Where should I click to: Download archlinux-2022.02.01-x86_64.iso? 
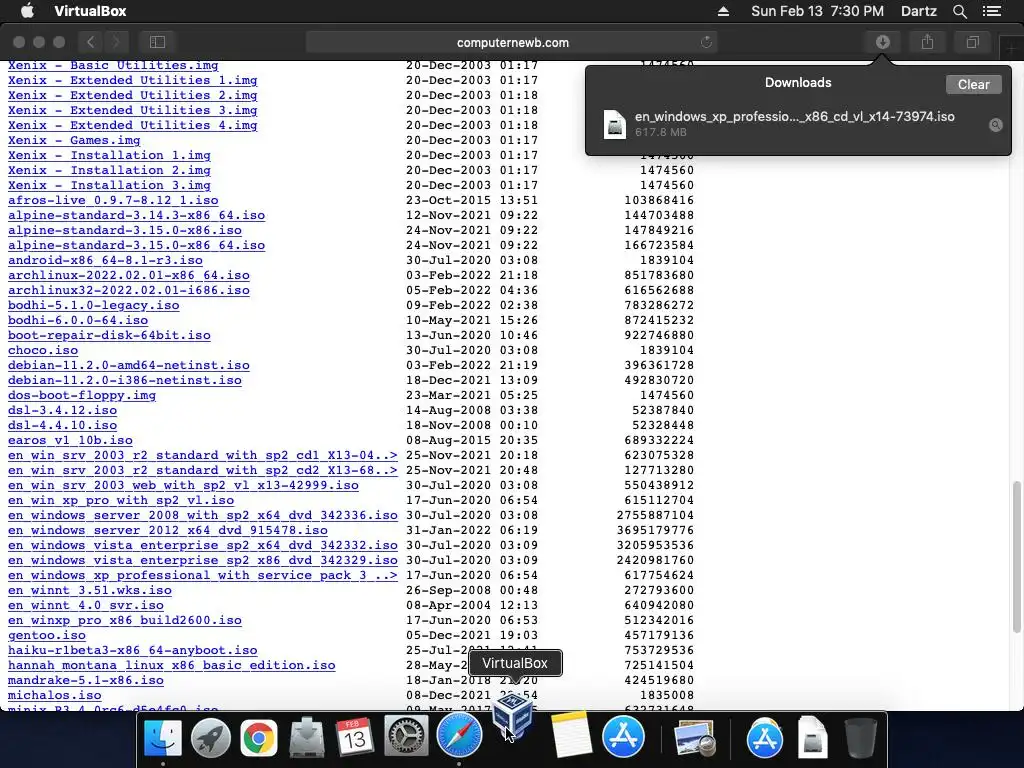pos(129,276)
